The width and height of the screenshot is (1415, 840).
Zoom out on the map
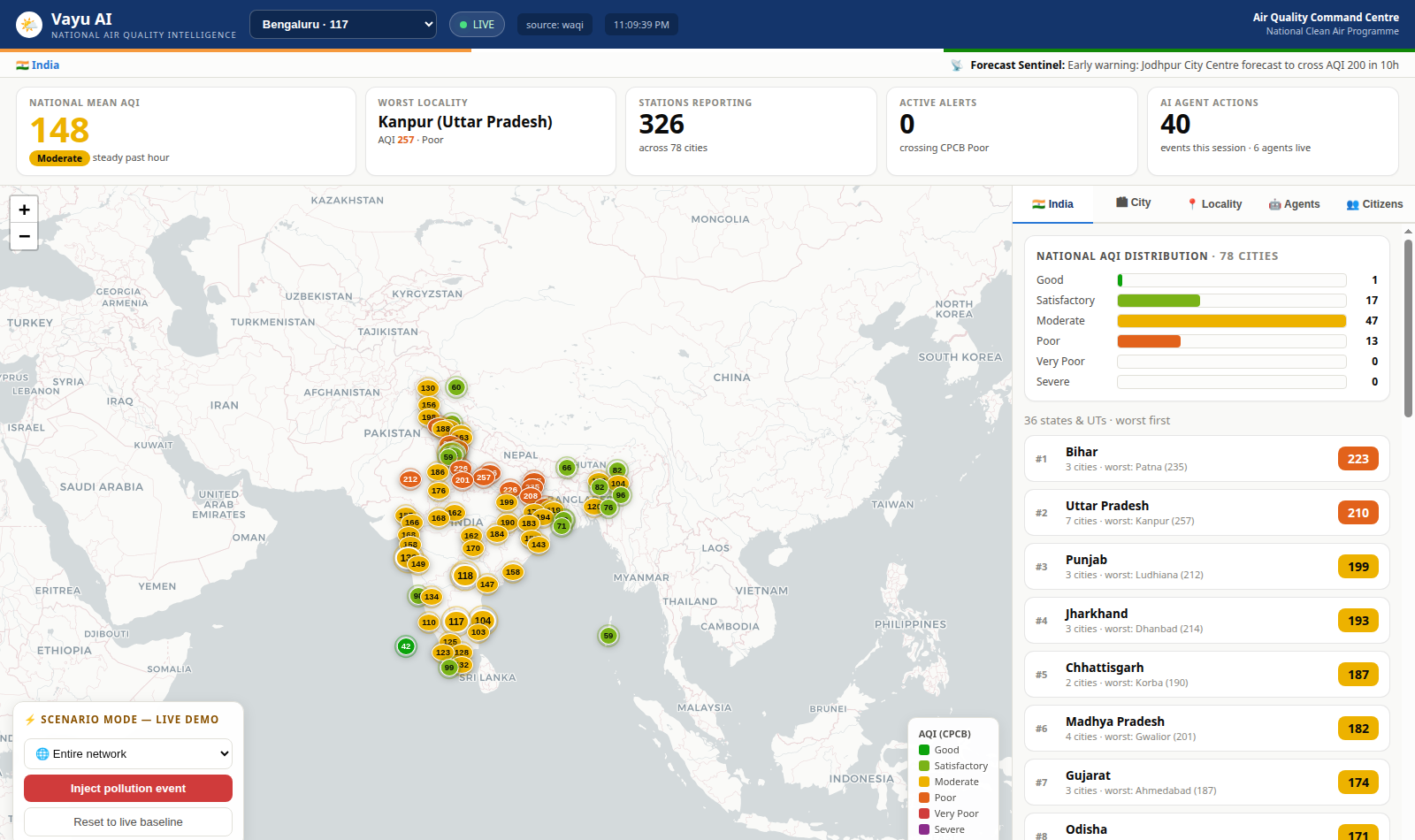coord(24,236)
